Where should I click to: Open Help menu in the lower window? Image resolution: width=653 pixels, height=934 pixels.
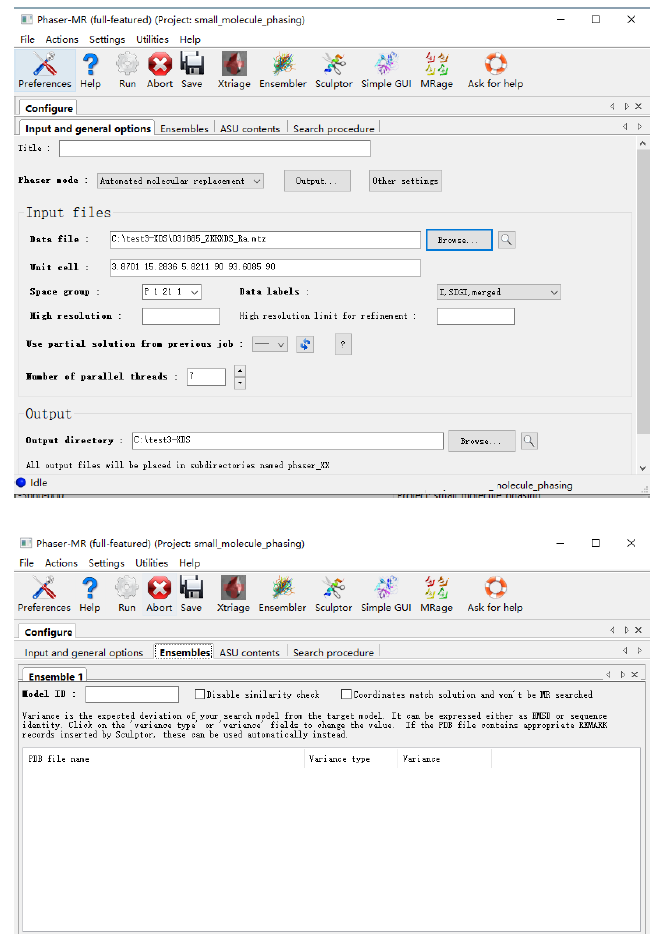[x=189, y=563]
